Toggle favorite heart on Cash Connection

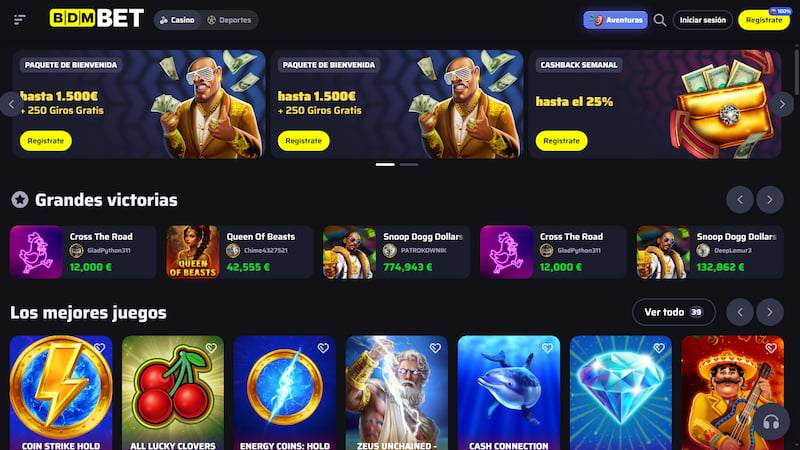pos(547,348)
